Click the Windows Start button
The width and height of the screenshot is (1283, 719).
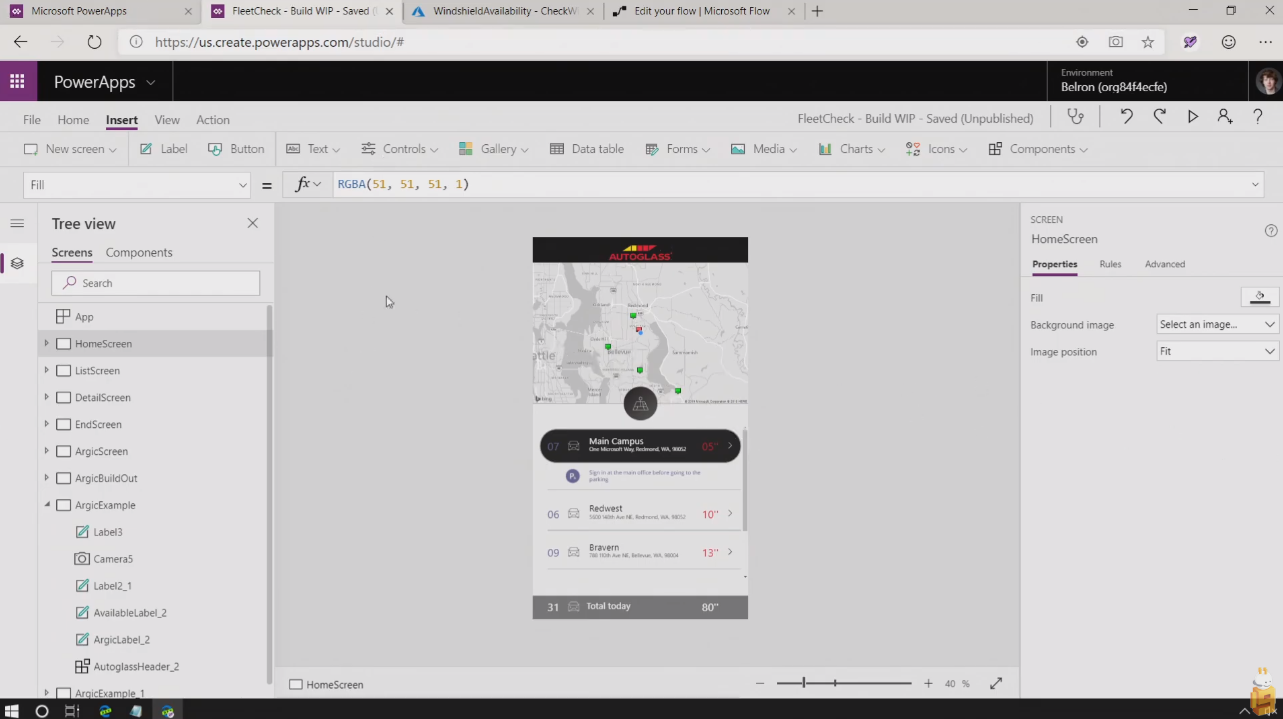click(x=12, y=711)
